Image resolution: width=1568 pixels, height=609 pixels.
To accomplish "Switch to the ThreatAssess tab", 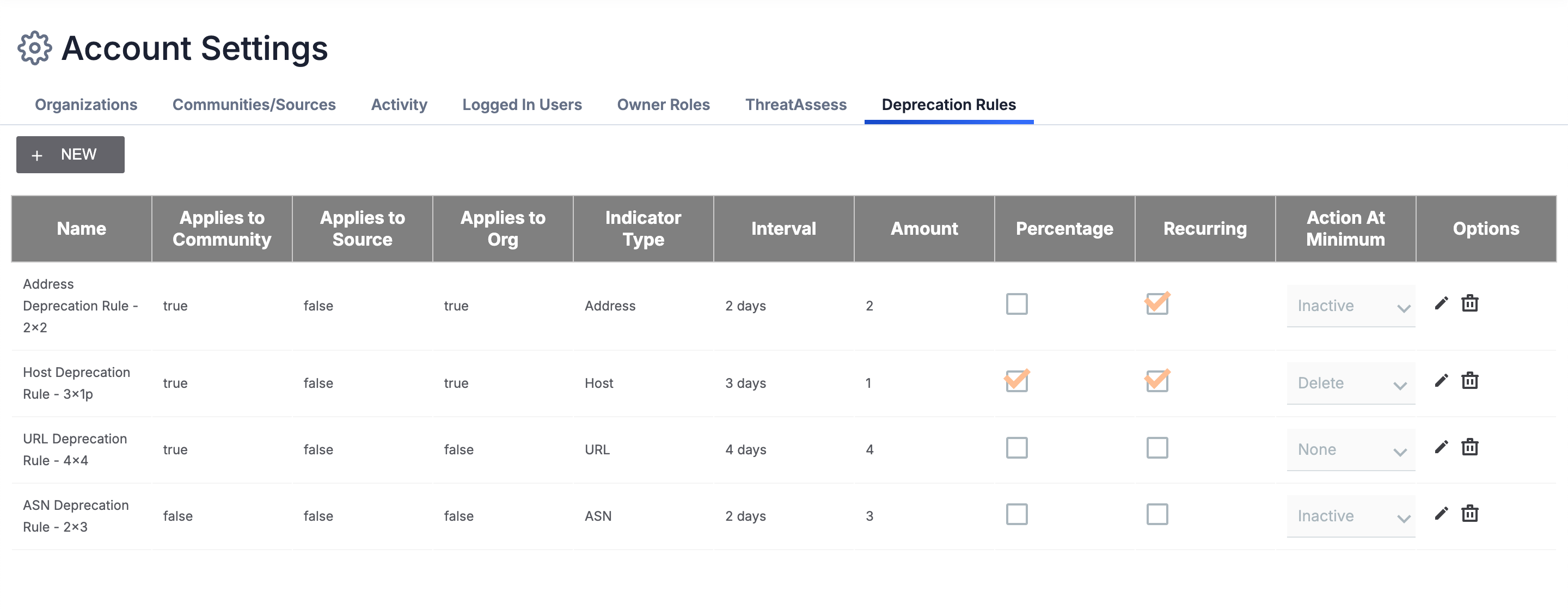I will [795, 104].
